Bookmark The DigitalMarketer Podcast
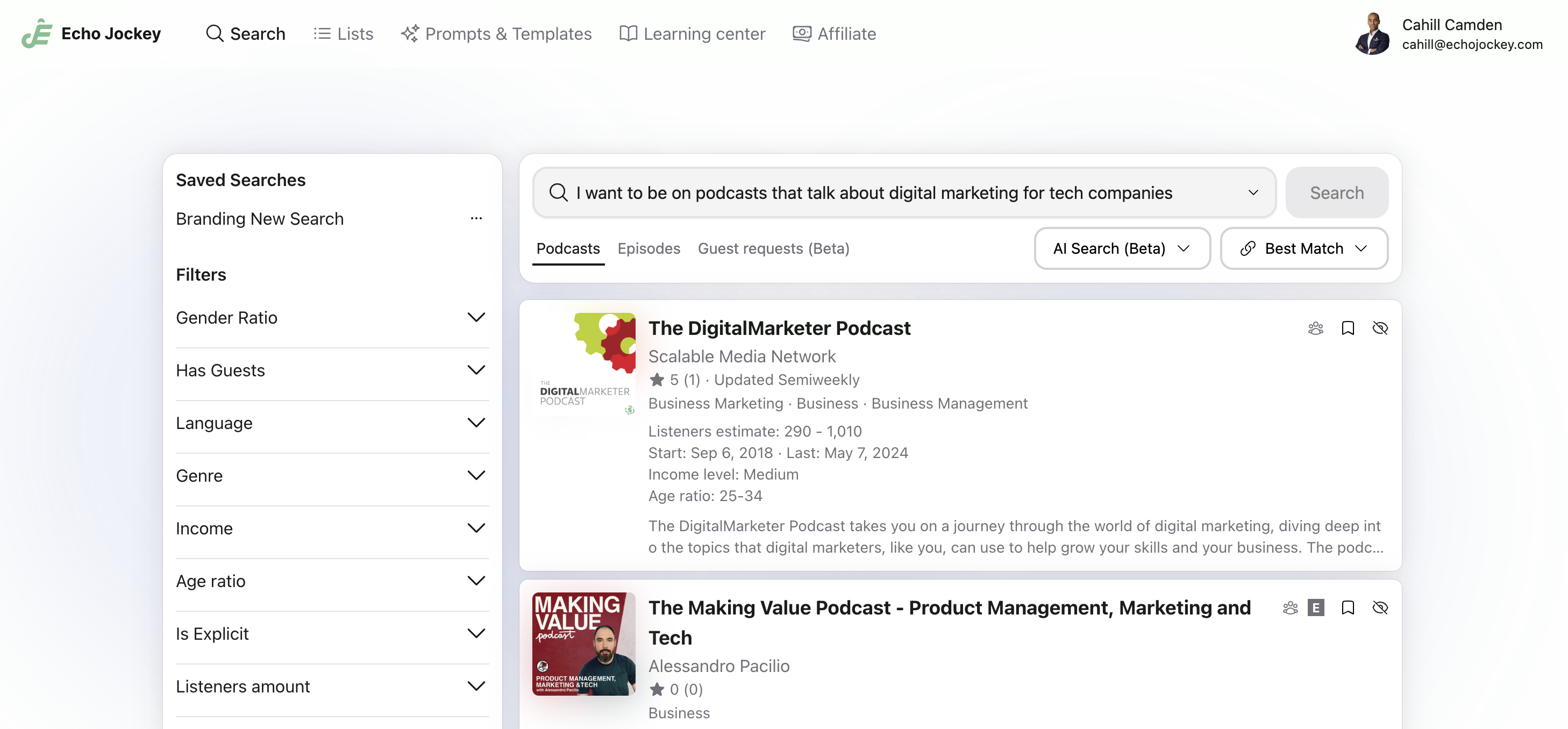This screenshot has height=729, width=1568. 1348,328
